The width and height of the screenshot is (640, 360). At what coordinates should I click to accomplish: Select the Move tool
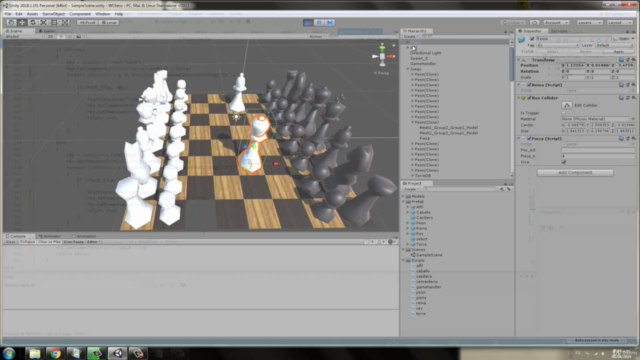pyautogui.click(x=22, y=22)
